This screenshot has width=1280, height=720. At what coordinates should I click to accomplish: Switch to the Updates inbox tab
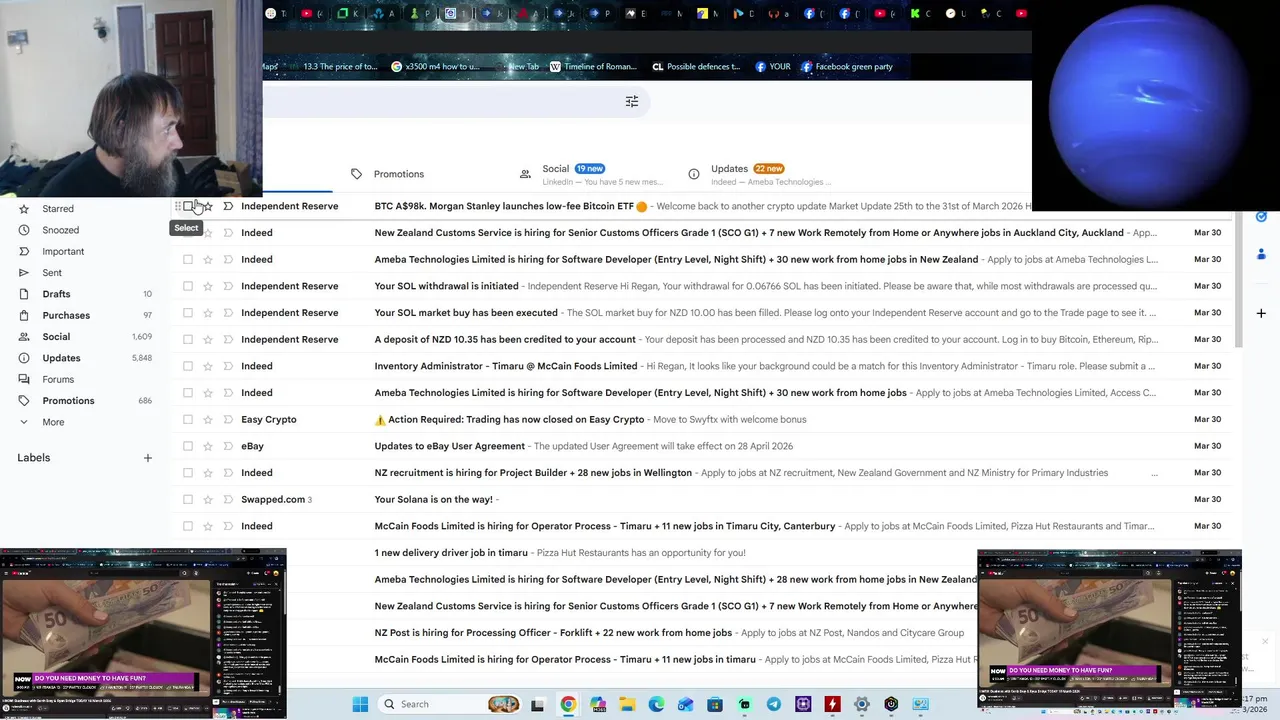point(760,174)
